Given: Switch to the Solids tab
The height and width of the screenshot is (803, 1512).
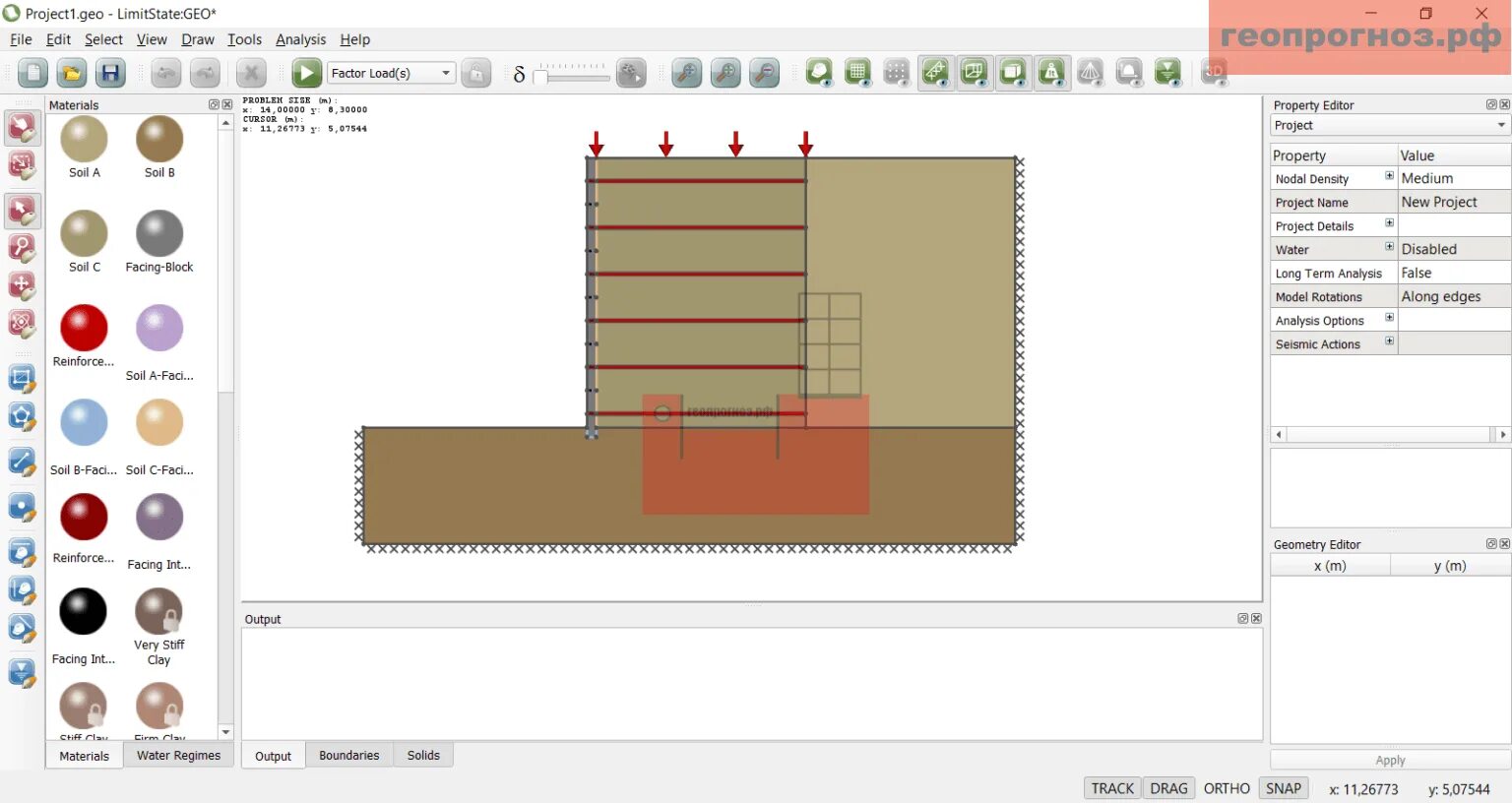Looking at the screenshot, I should 423,755.
